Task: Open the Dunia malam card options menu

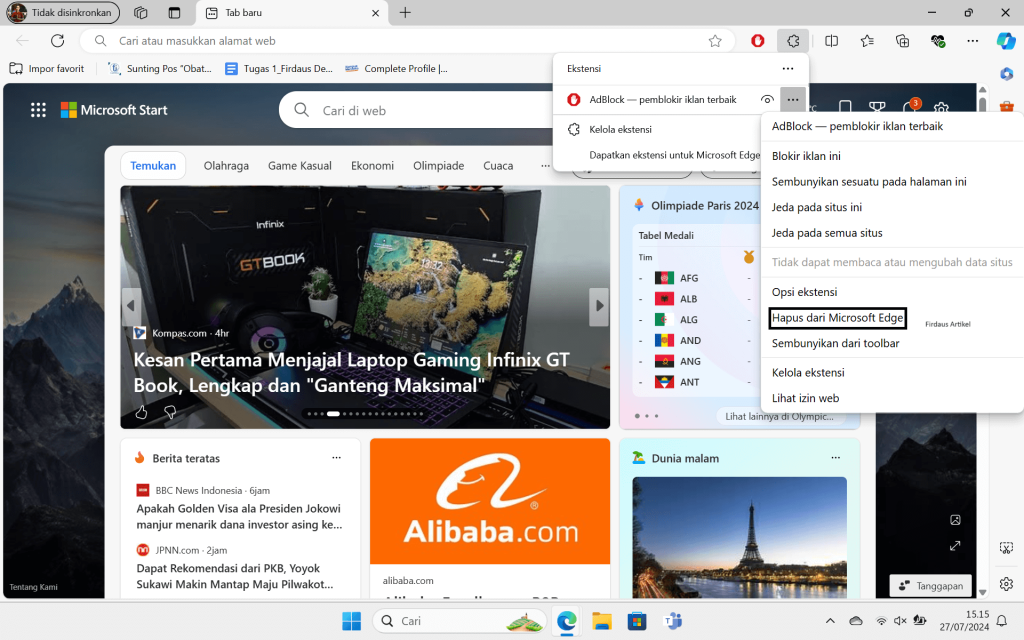Action: (835, 458)
